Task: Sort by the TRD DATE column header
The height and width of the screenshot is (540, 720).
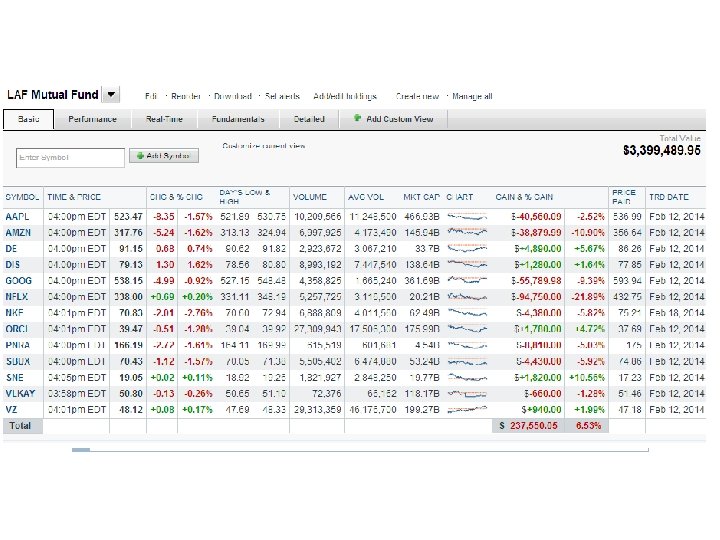Action: (x=669, y=197)
